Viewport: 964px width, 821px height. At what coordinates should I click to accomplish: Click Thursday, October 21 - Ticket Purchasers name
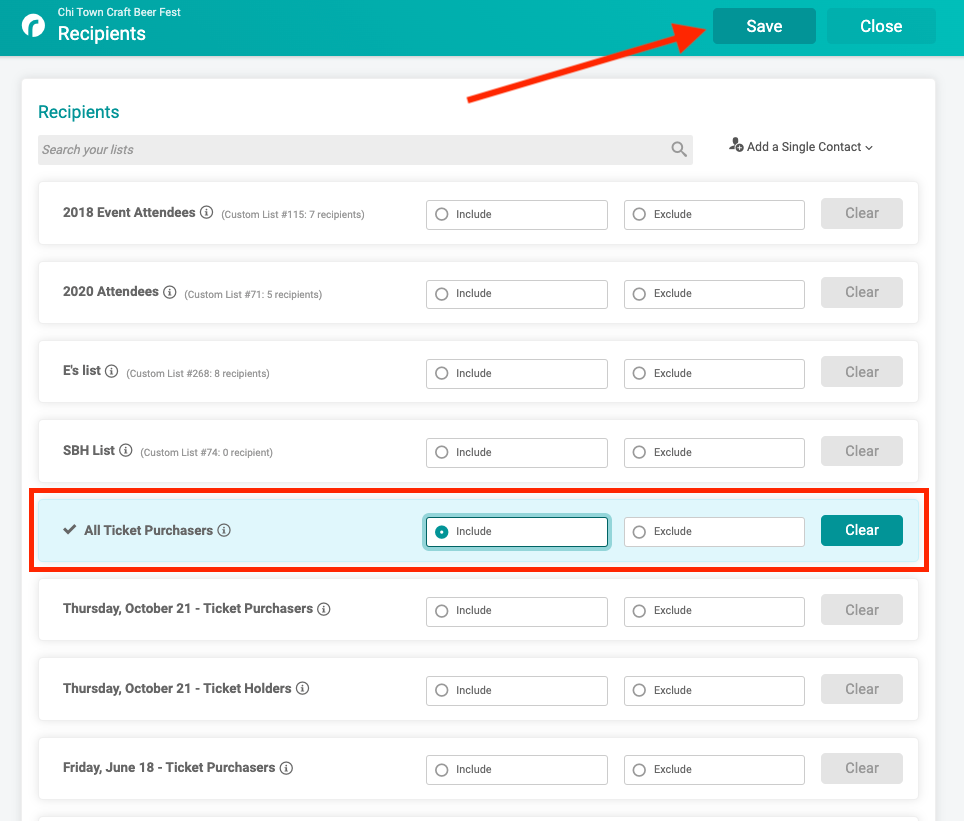click(188, 608)
